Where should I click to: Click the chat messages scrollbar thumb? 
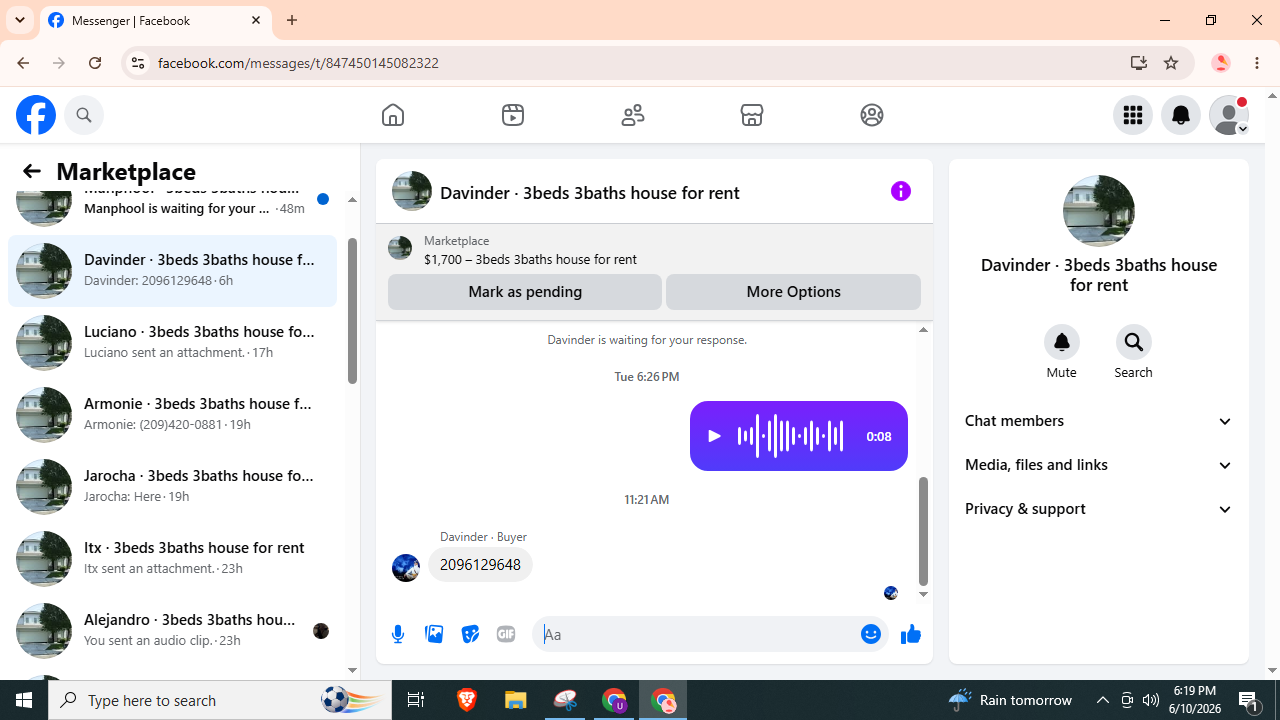tap(923, 531)
